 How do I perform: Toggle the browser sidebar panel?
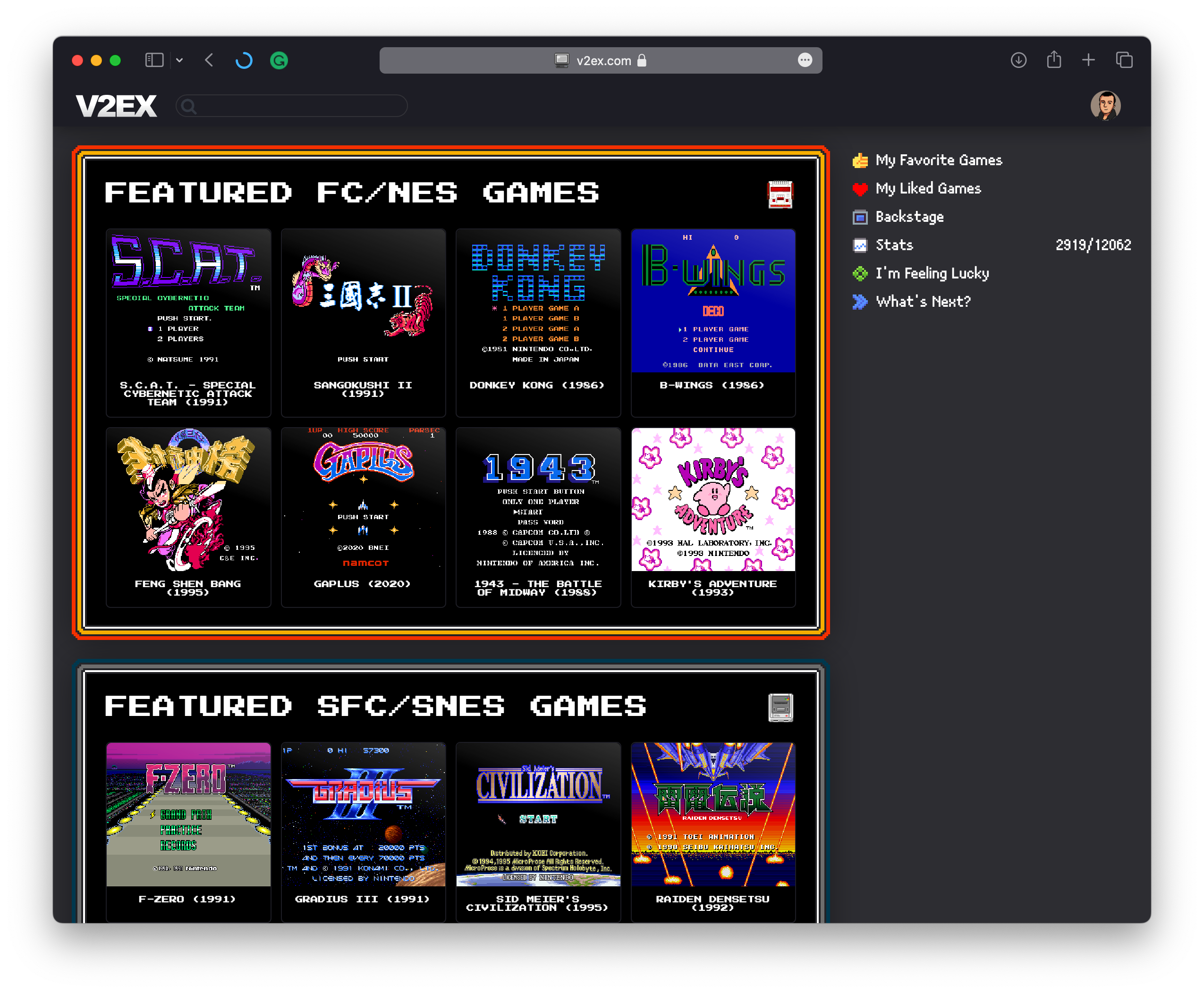(x=154, y=59)
